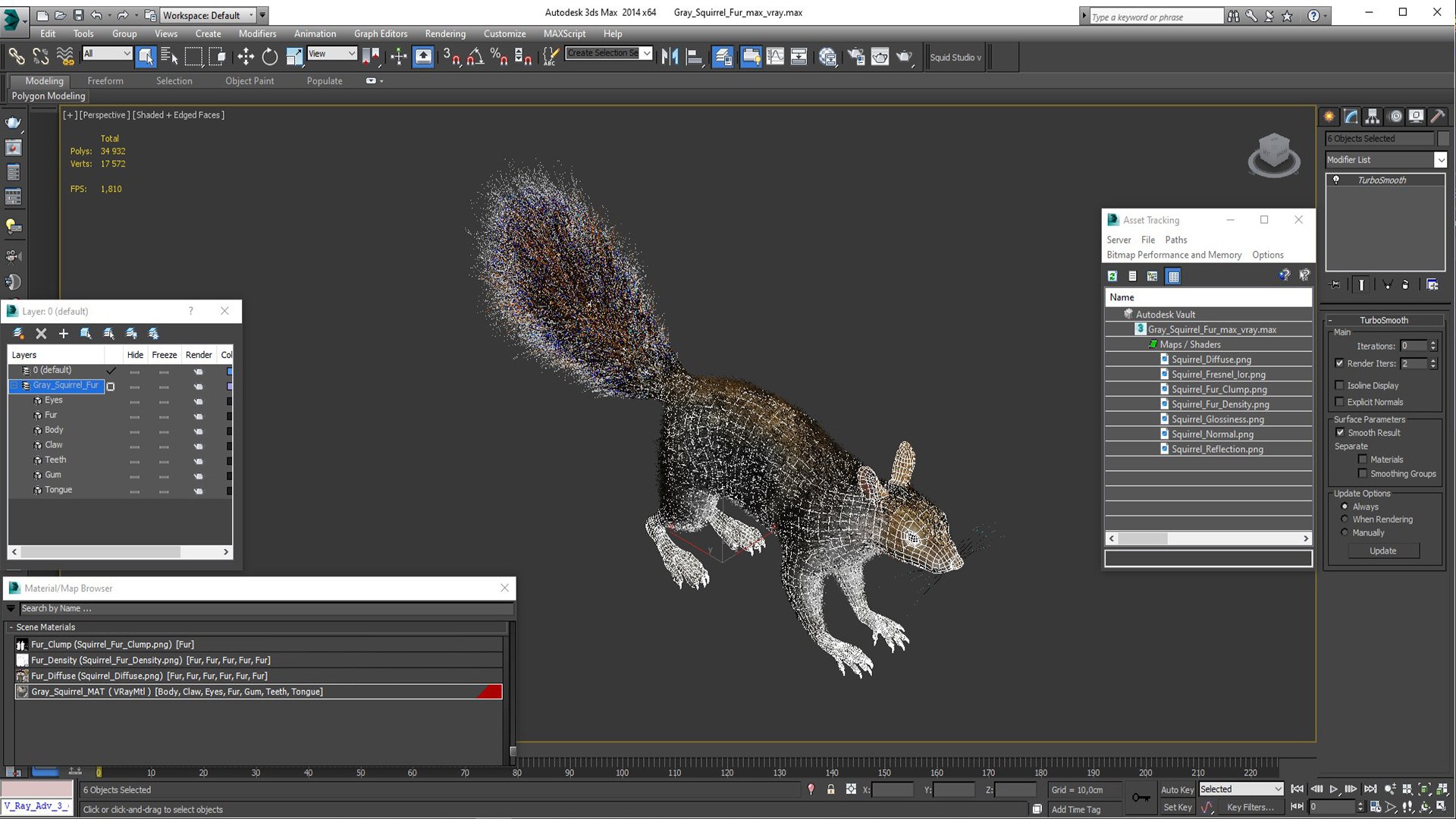
Task: Switch to the Freeform ribbon tab
Action: pyautogui.click(x=105, y=81)
